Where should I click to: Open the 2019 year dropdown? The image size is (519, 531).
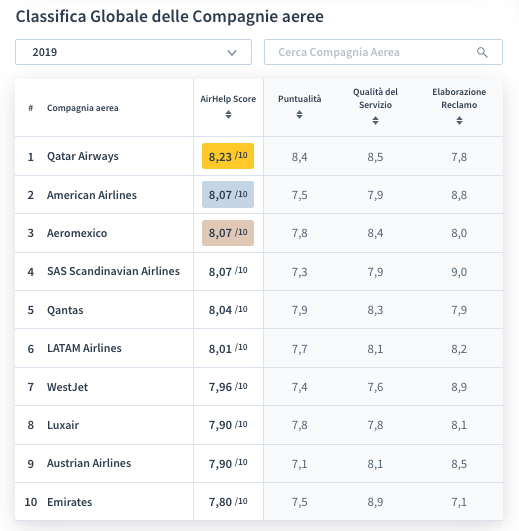133,52
